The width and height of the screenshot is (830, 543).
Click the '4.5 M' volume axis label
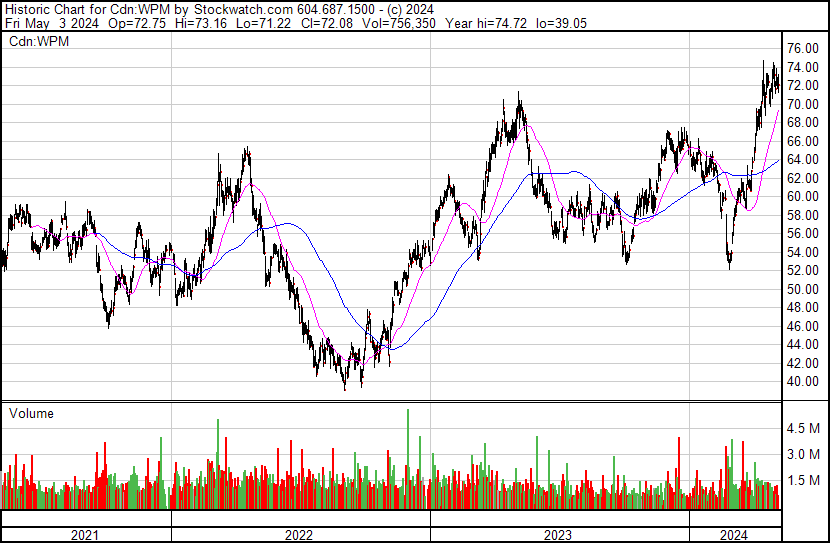click(804, 428)
